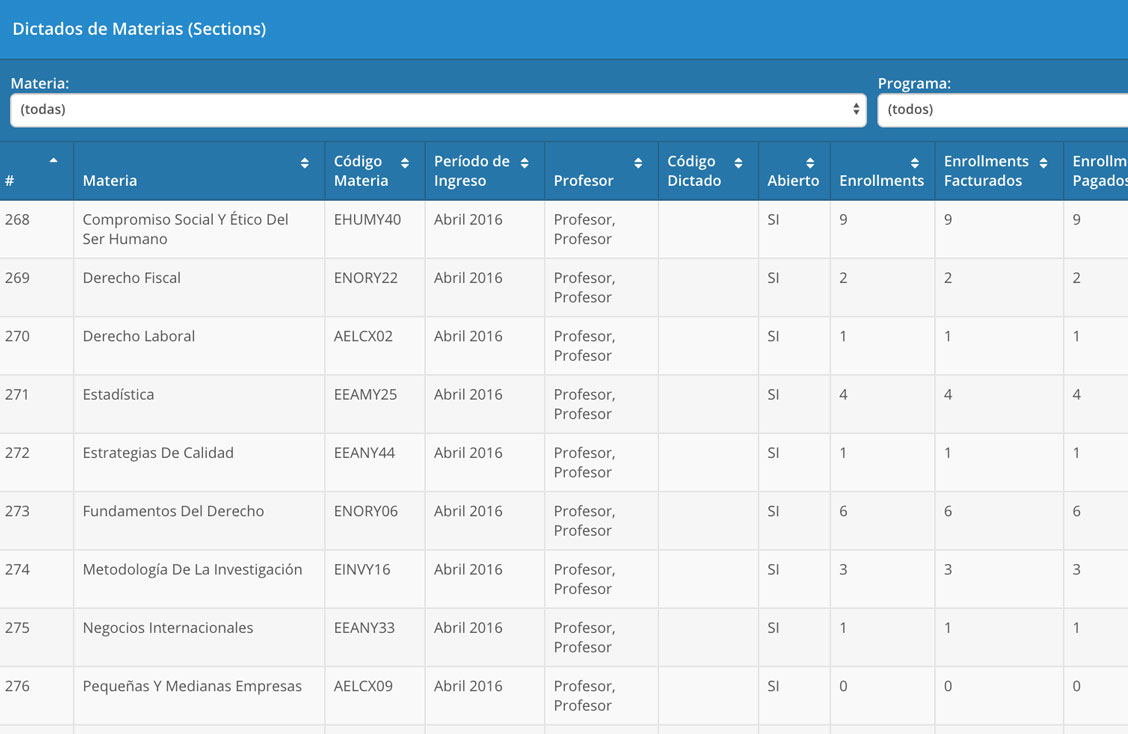The height and width of the screenshot is (734, 1128).
Task: Click the 'Estadística' cell
Action: pyautogui.click(x=118, y=394)
